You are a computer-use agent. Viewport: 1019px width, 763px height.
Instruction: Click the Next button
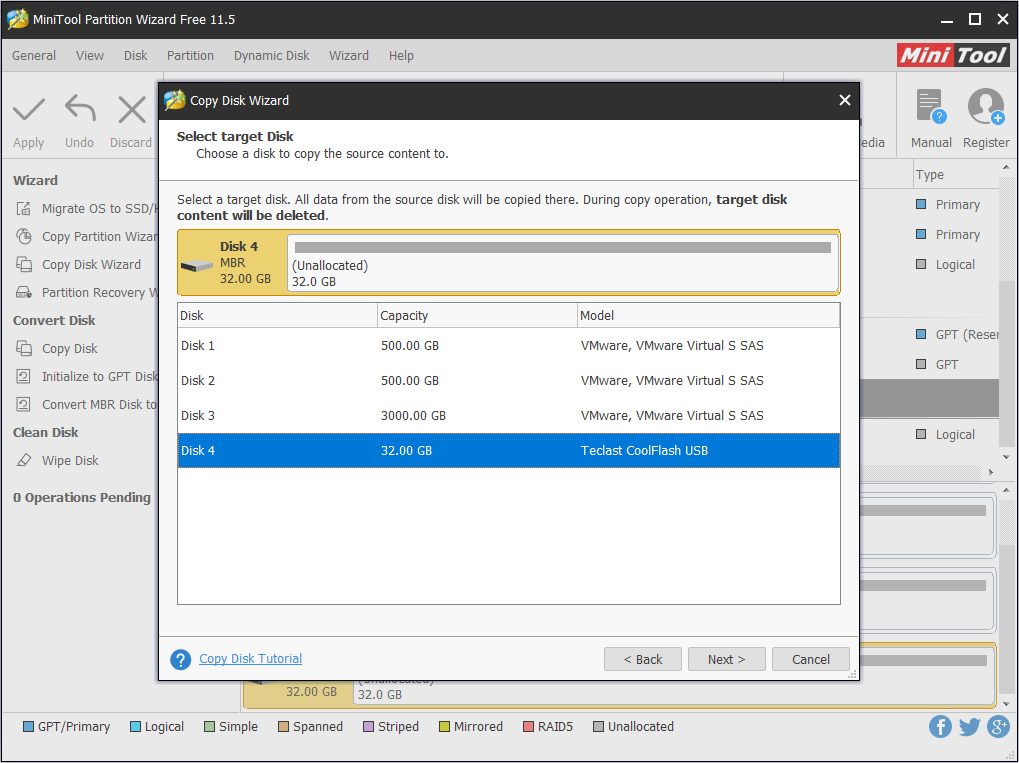[x=727, y=659]
